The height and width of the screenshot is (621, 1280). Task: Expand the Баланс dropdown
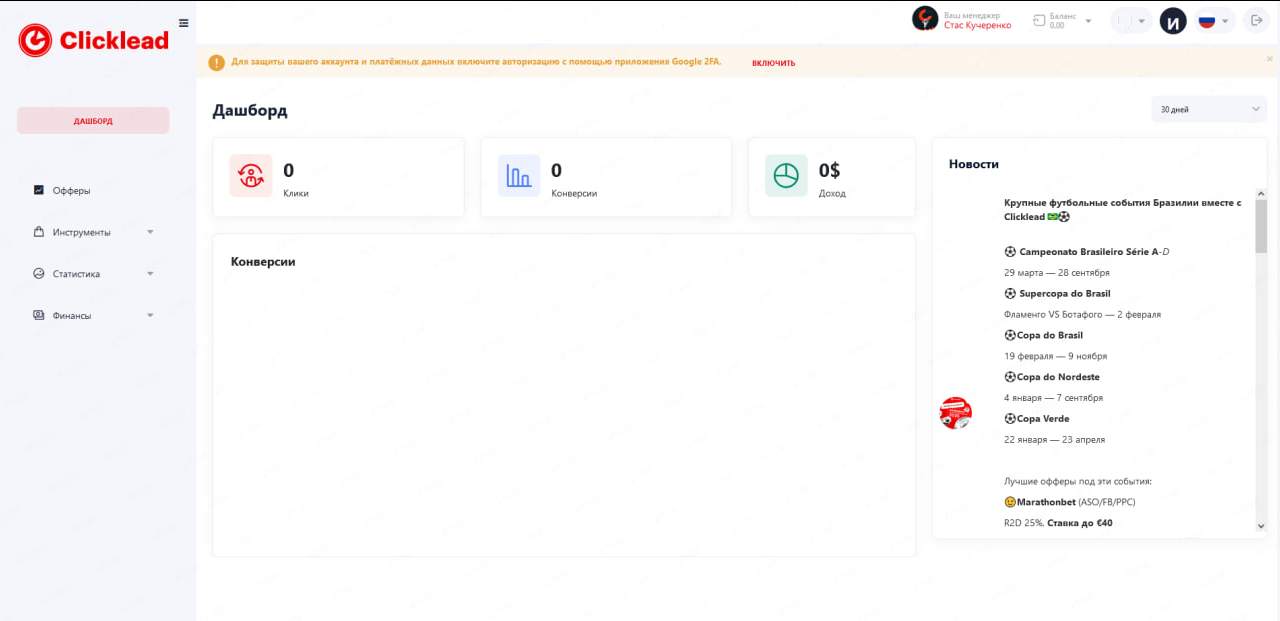[x=1088, y=21]
